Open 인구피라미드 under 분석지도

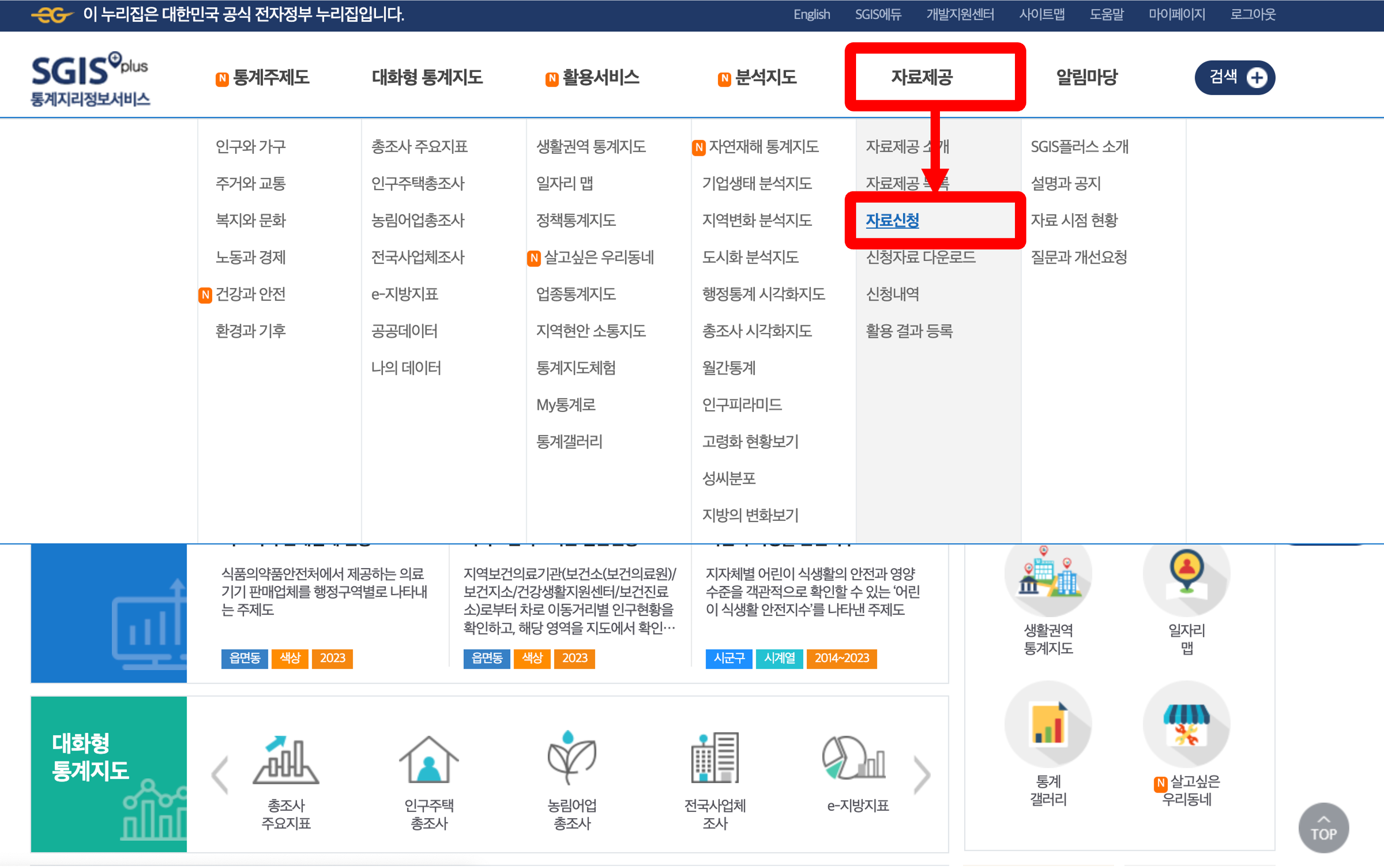742,405
